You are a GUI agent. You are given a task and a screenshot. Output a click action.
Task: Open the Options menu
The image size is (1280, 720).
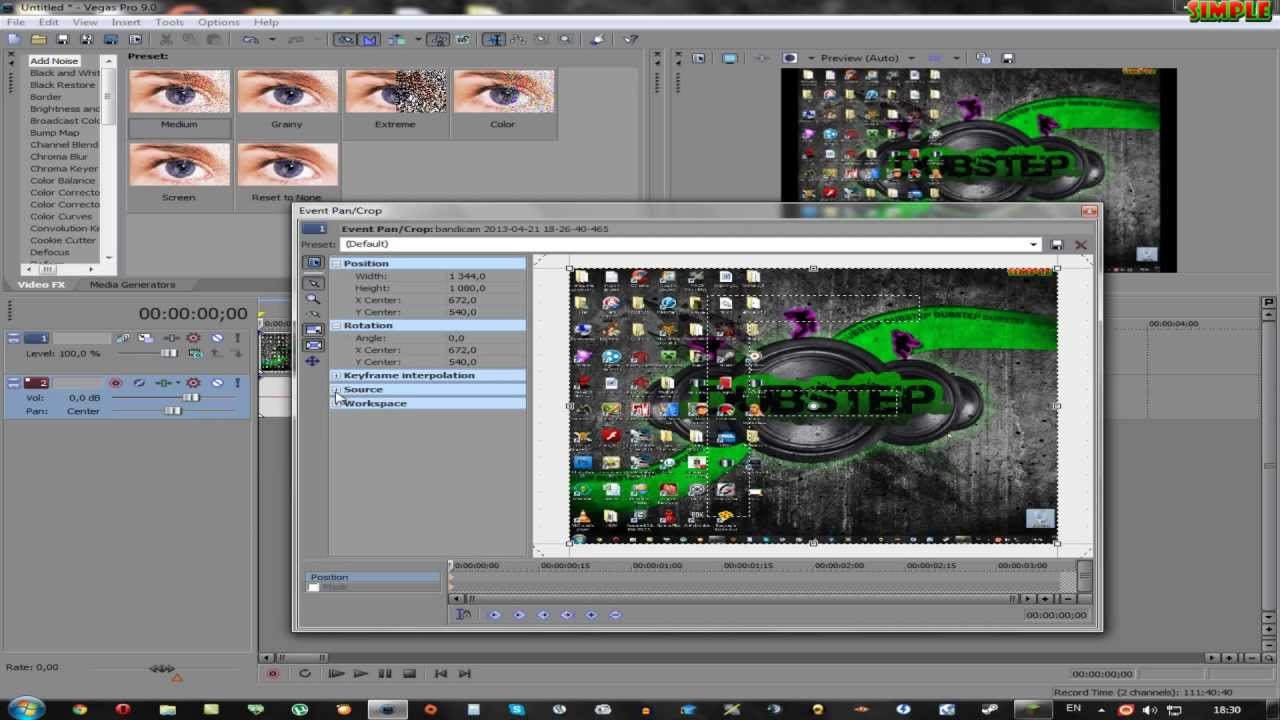coord(218,22)
